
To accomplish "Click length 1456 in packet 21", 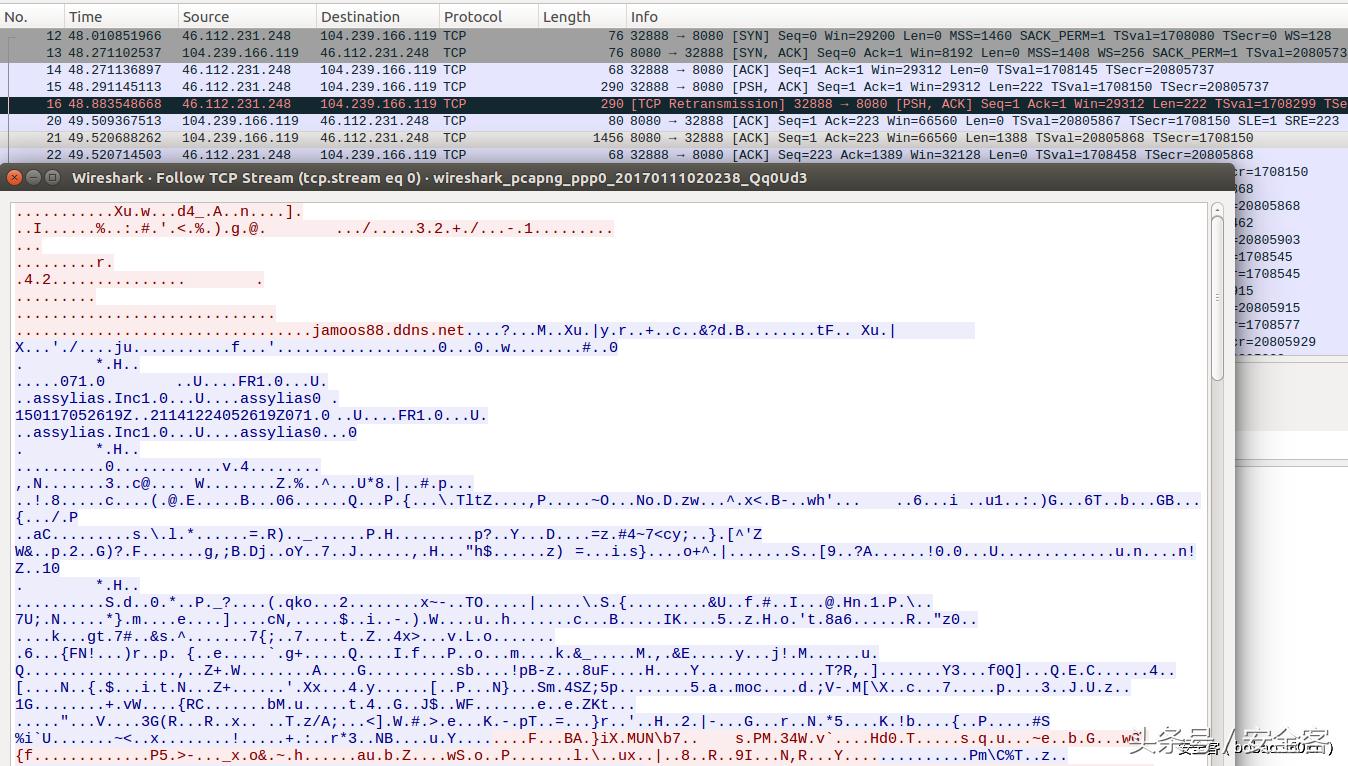I will (x=608, y=138).
